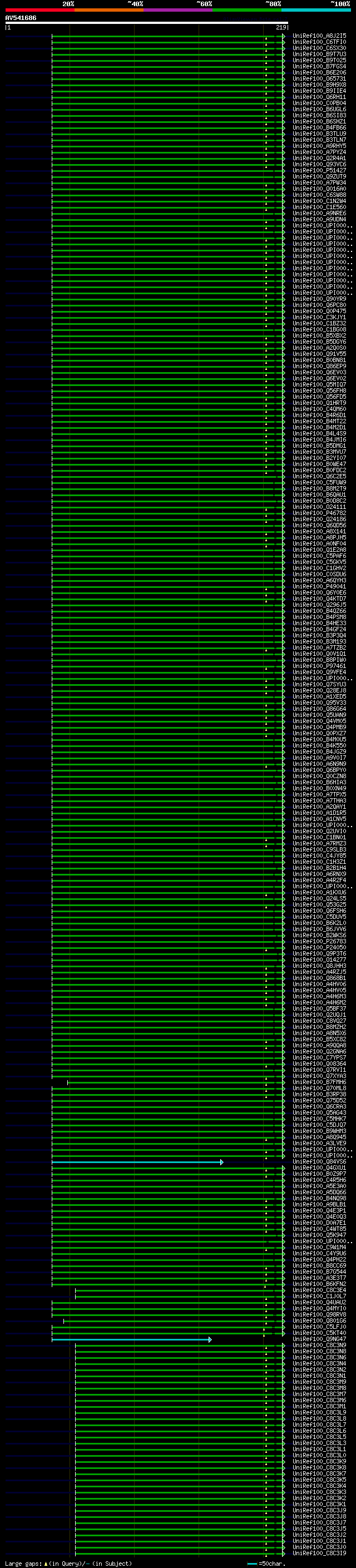This screenshot has width=356, height=1568.
Task: Select label UniRef100_Q016A0
Action: coord(319,189)
